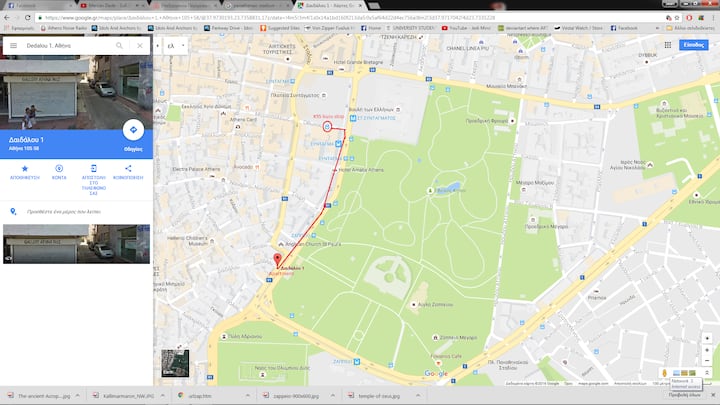Clear the search with the X icon
Viewport: 720px width, 405px height.
(x=138, y=46)
